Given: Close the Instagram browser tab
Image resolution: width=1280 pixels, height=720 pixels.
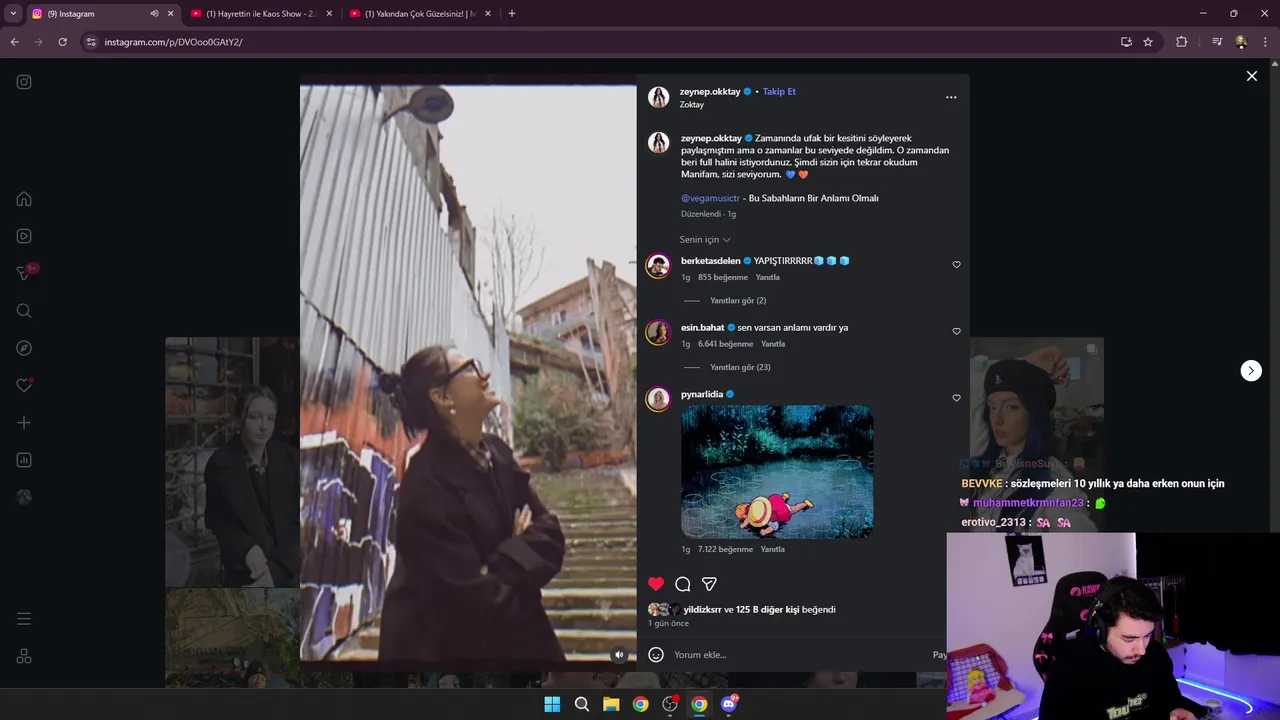Looking at the screenshot, I should [x=170, y=14].
